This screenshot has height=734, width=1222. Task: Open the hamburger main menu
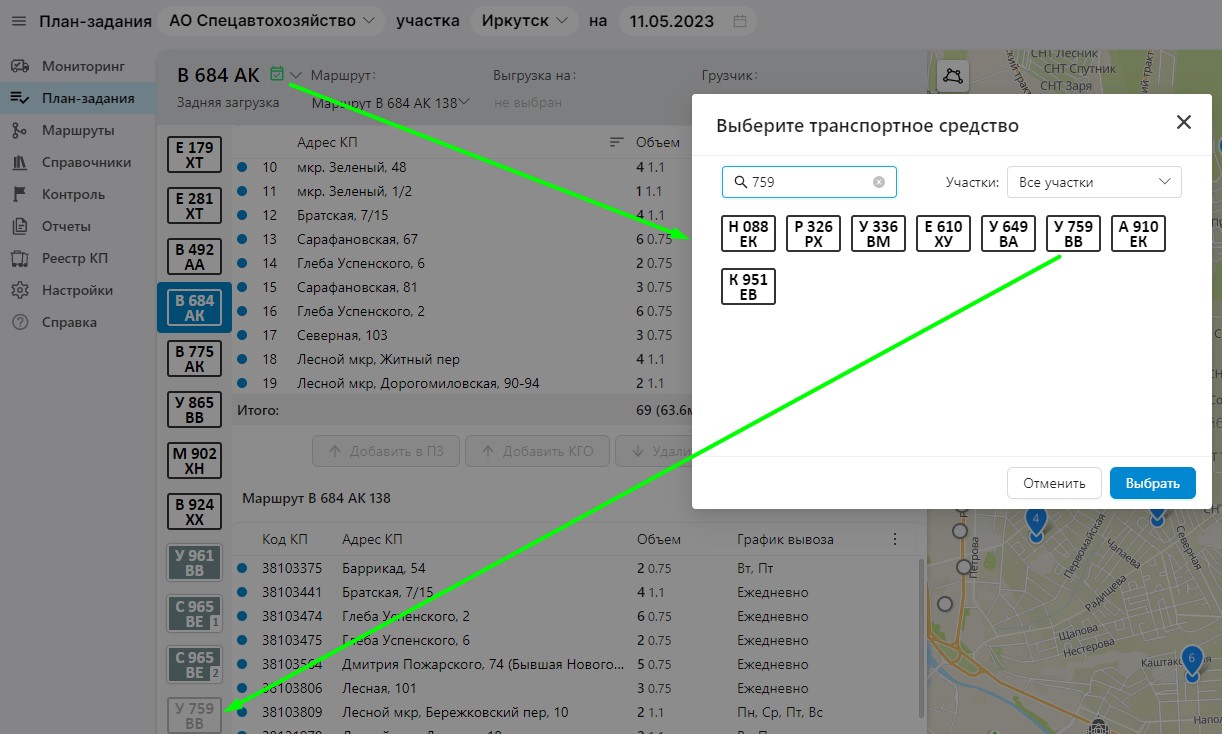(x=19, y=21)
